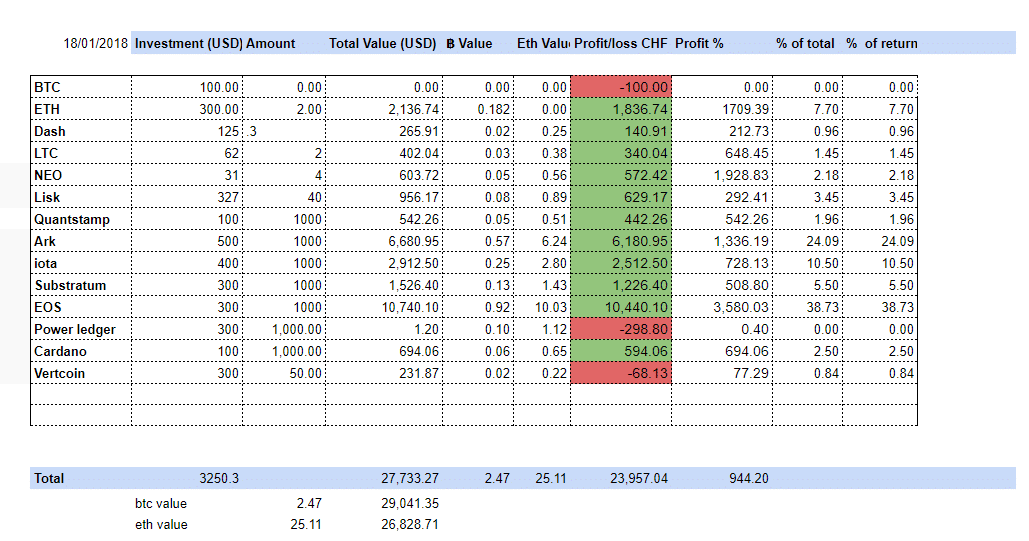Select the Profit/loss CHF column header
1029x541 pixels.
tap(621, 43)
